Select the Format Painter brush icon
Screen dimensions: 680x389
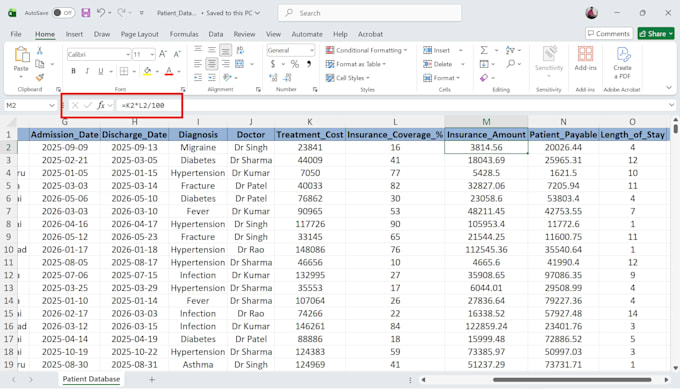point(39,78)
